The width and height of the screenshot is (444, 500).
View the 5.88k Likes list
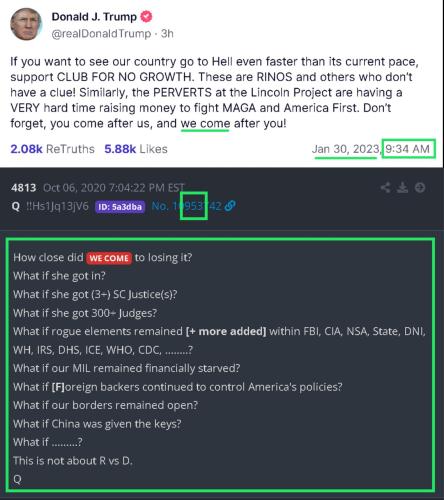pos(136,149)
